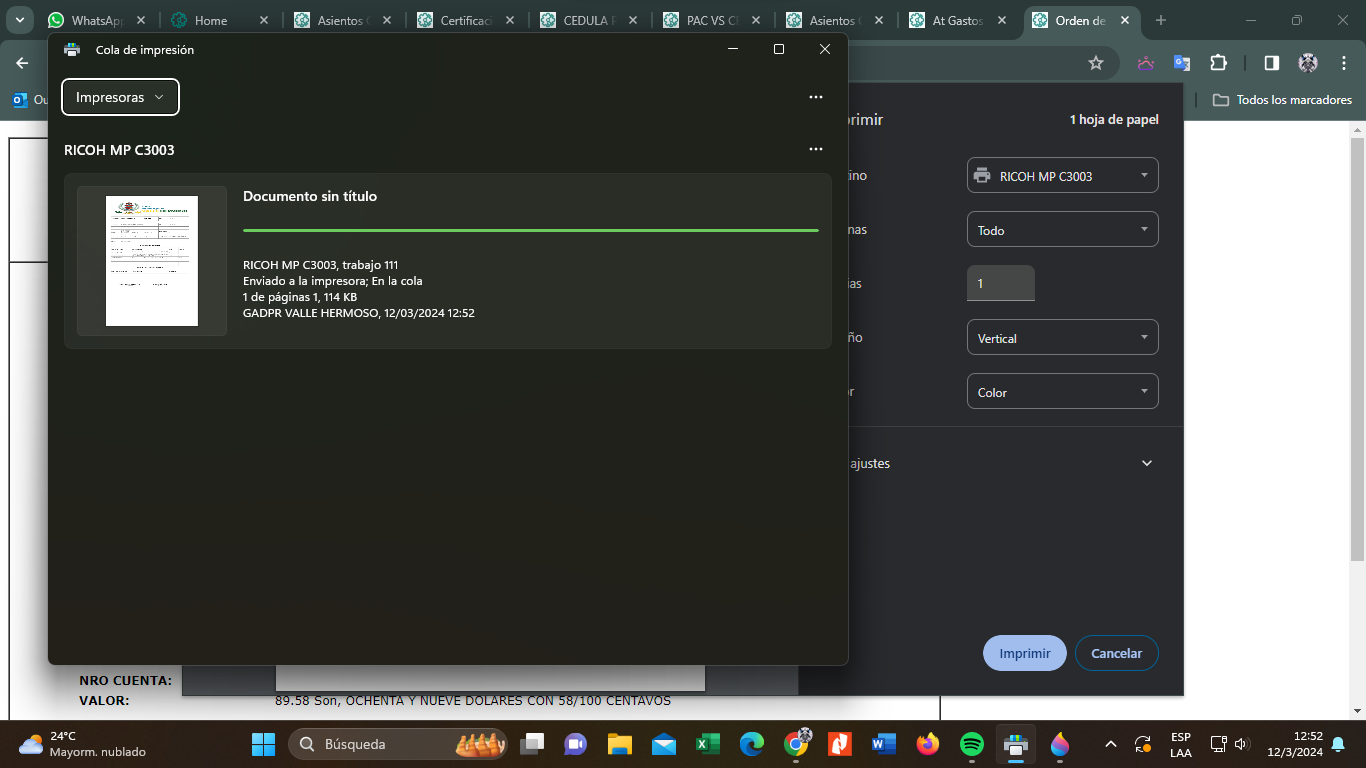Toggle the Chrome side panel icon
The width and height of the screenshot is (1366, 768).
tap(1271, 63)
